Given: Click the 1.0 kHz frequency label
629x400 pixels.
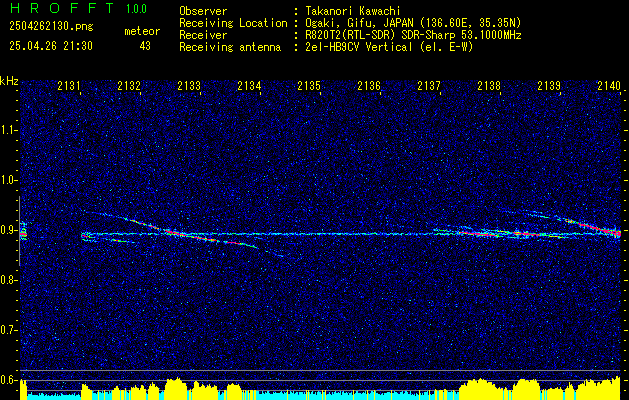Looking at the screenshot, I should 9,180.
